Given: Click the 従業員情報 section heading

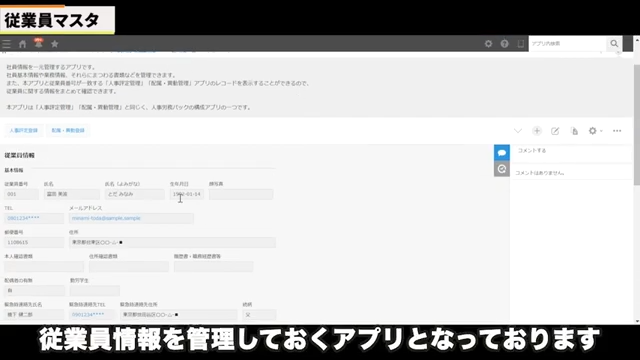Looking at the screenshot, I should pos(20,156).
